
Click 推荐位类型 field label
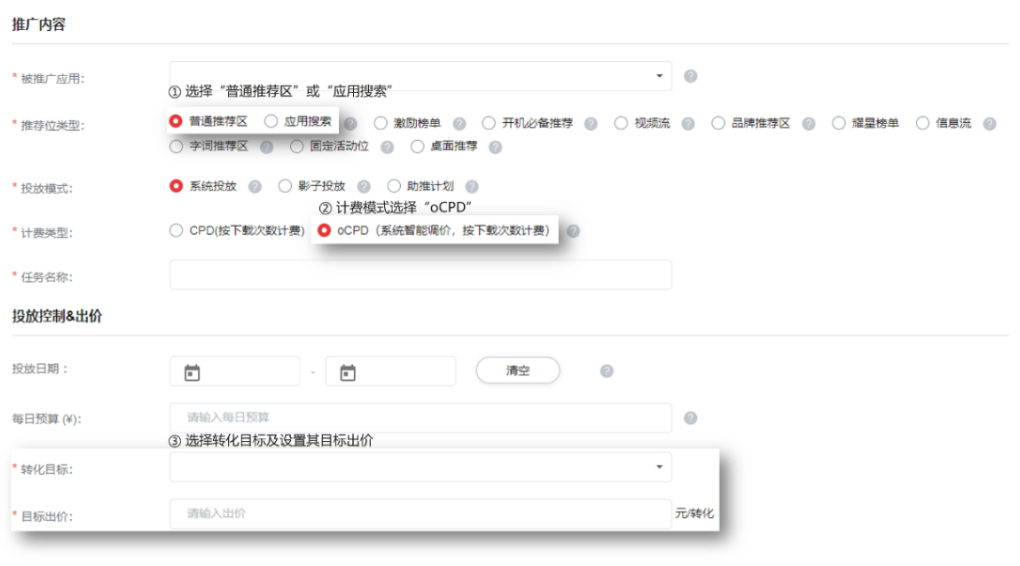tap(53, 126)
